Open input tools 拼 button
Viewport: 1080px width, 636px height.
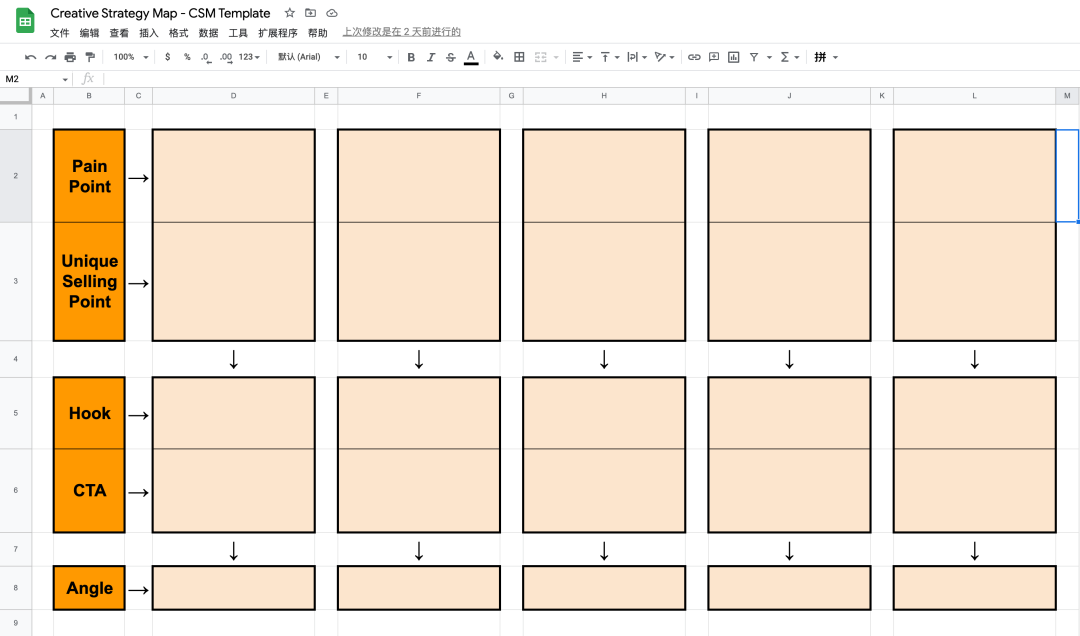(820, 57)
